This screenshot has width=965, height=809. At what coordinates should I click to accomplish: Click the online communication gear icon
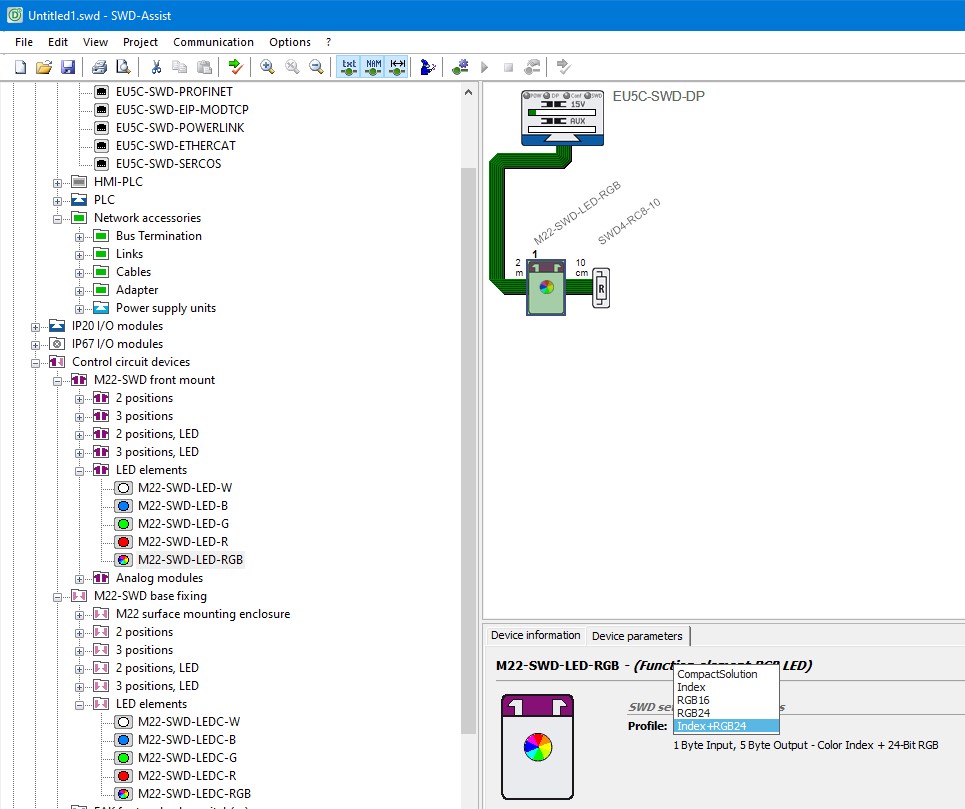(x=460, y=66)
